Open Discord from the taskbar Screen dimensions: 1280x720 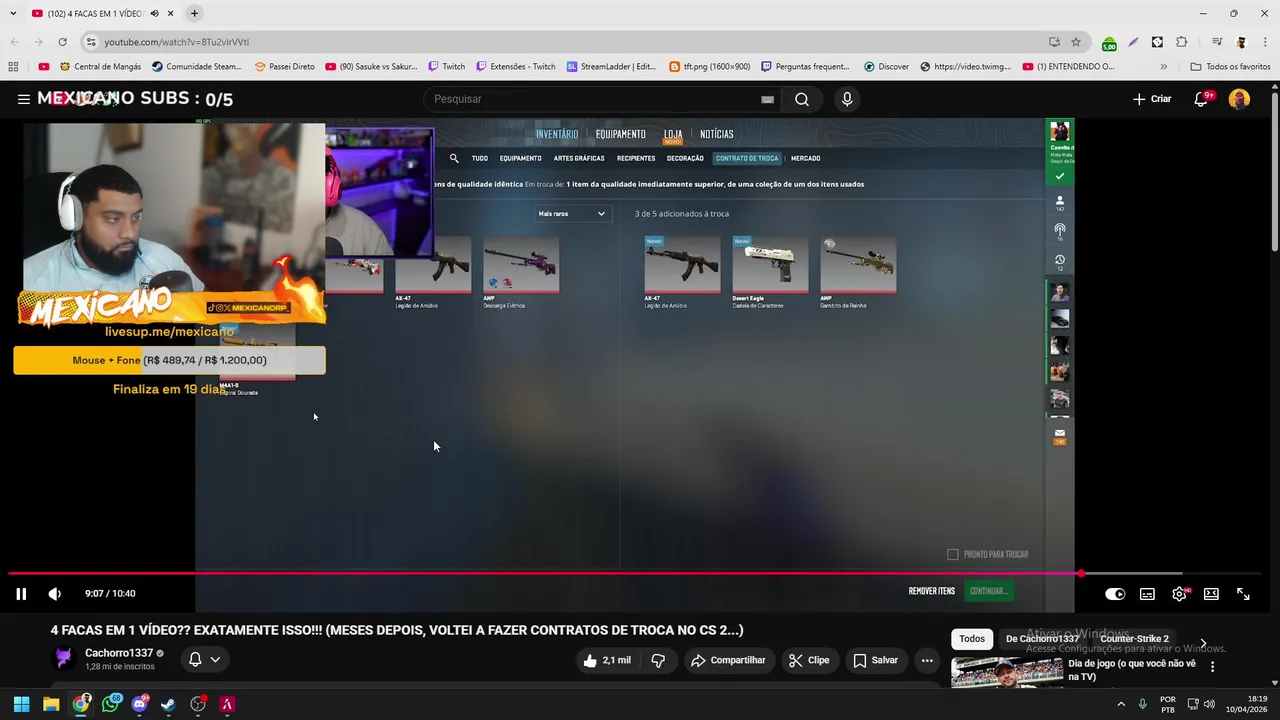(x=139, y=704)
